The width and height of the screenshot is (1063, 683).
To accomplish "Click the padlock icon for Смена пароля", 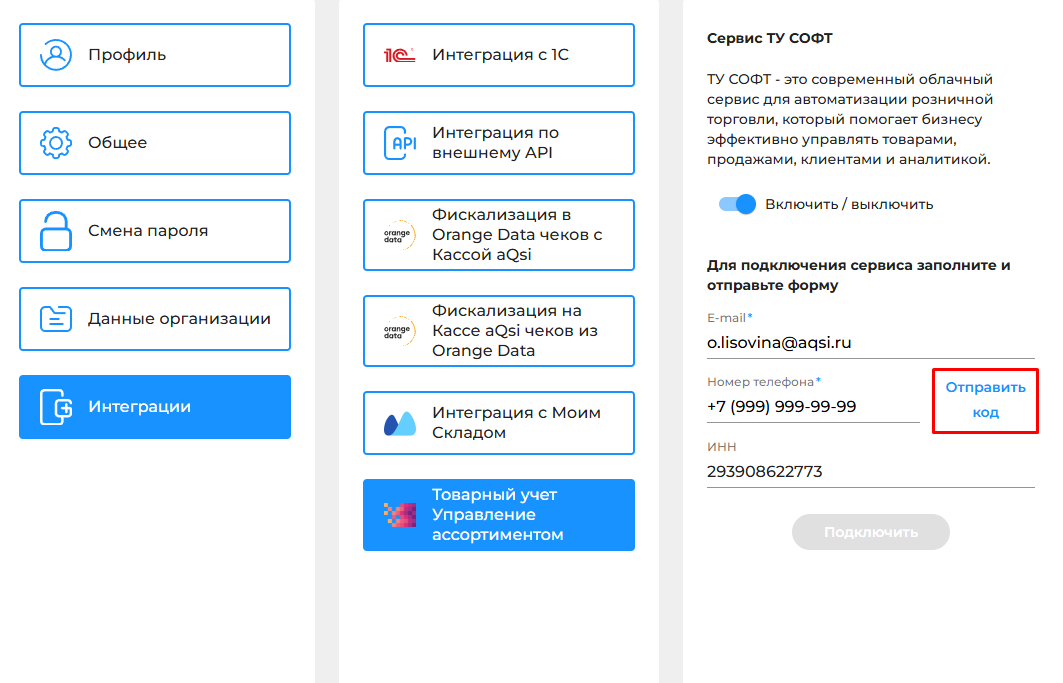I will pyautogui.click(x=56, y=231).
